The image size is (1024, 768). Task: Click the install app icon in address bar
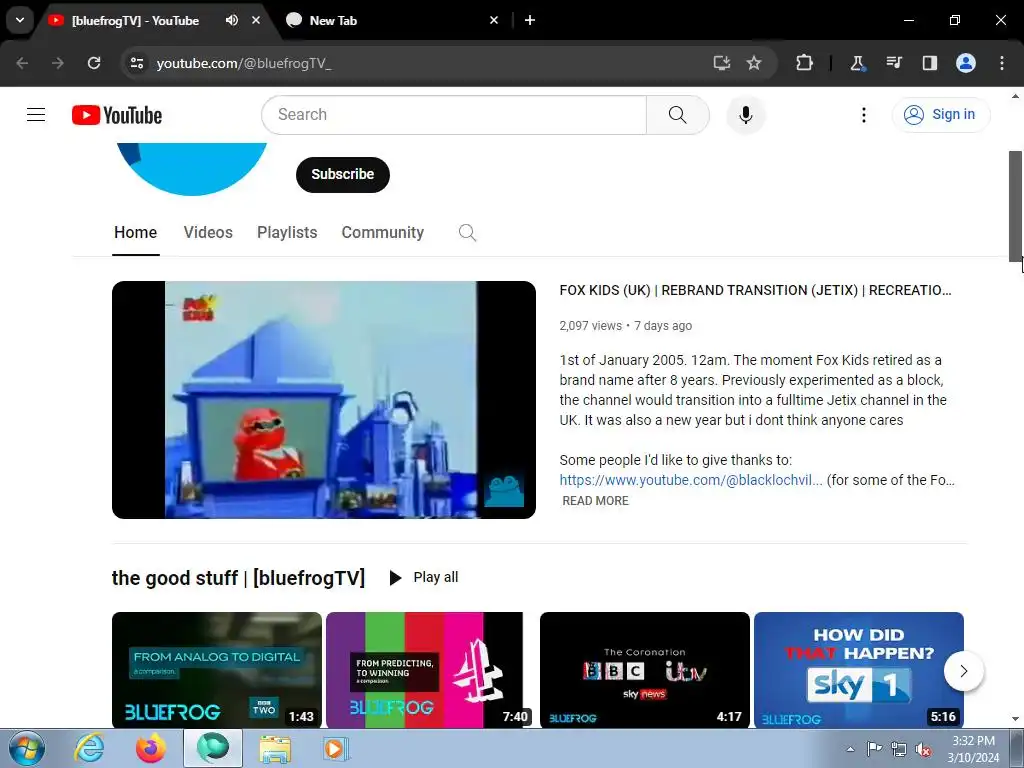pyautogui.click(x=721, y=63)
